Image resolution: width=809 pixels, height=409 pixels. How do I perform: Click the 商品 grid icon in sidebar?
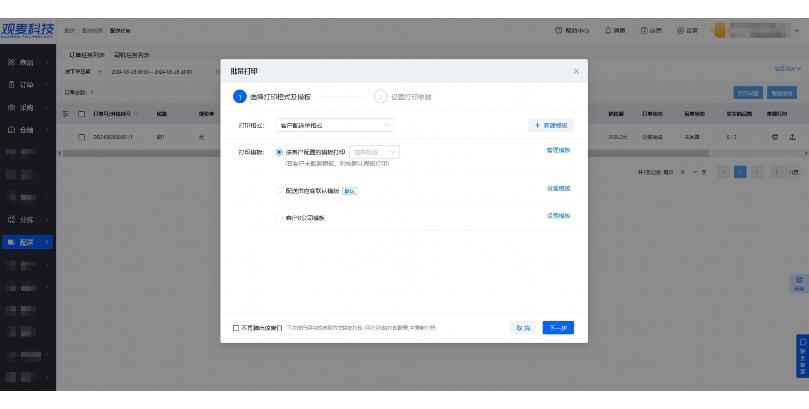coord(11,62)
